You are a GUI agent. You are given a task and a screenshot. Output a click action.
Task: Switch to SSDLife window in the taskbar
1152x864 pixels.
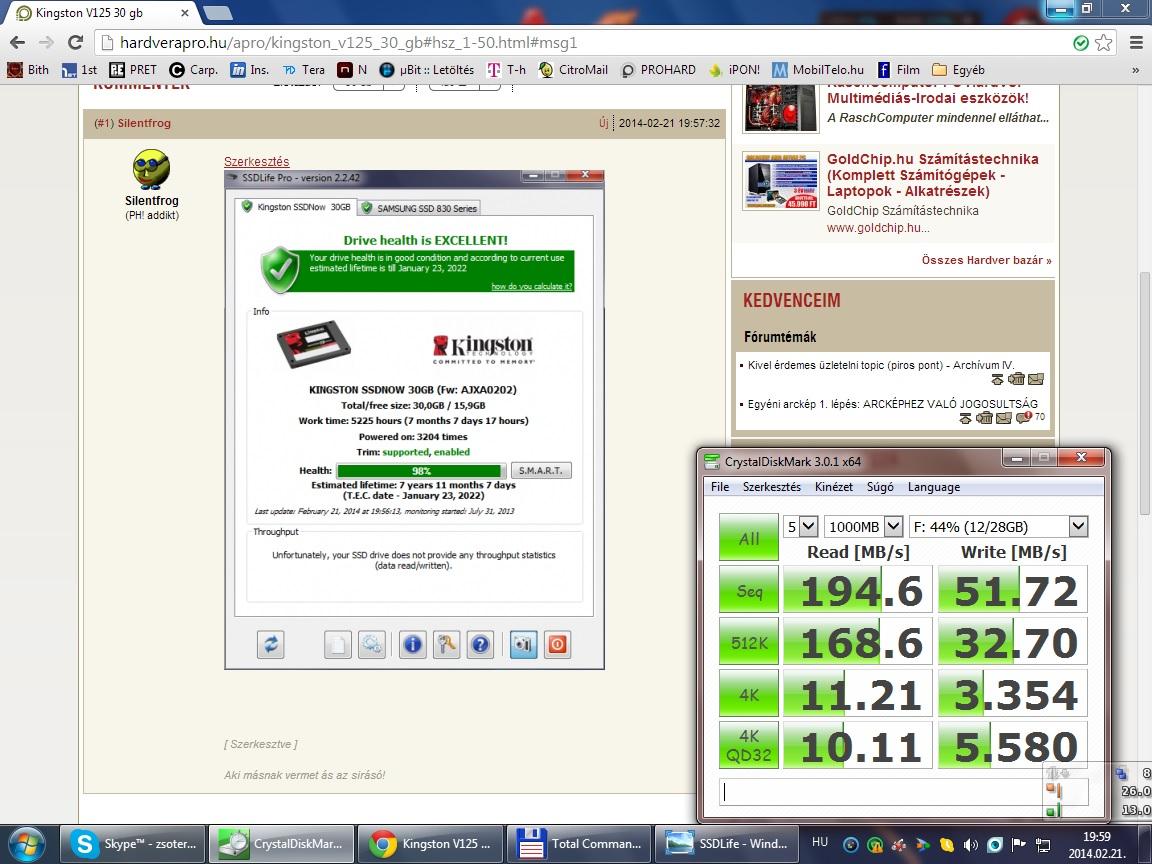point(727,844)
